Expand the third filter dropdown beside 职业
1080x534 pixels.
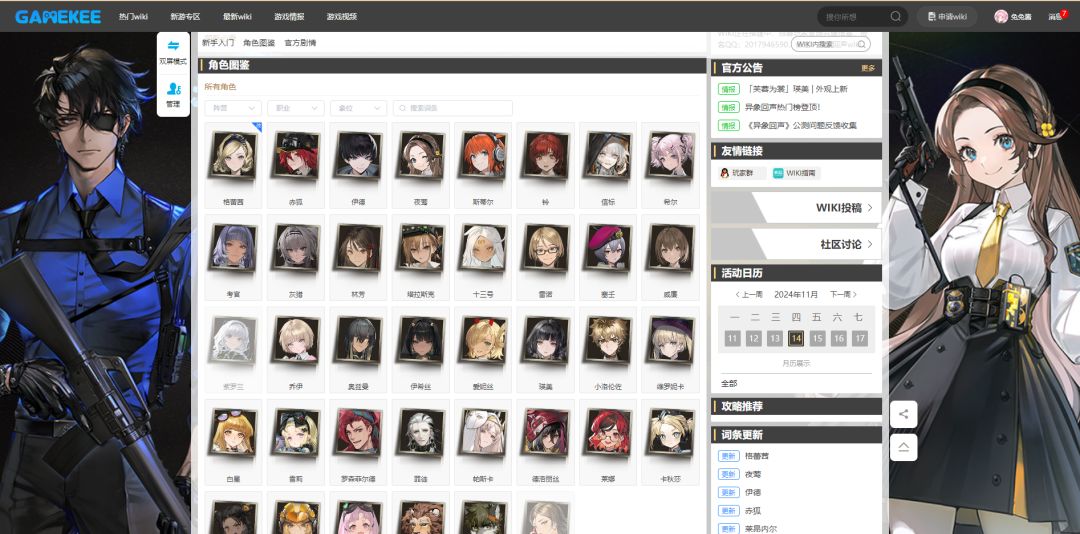click(358, 108)
